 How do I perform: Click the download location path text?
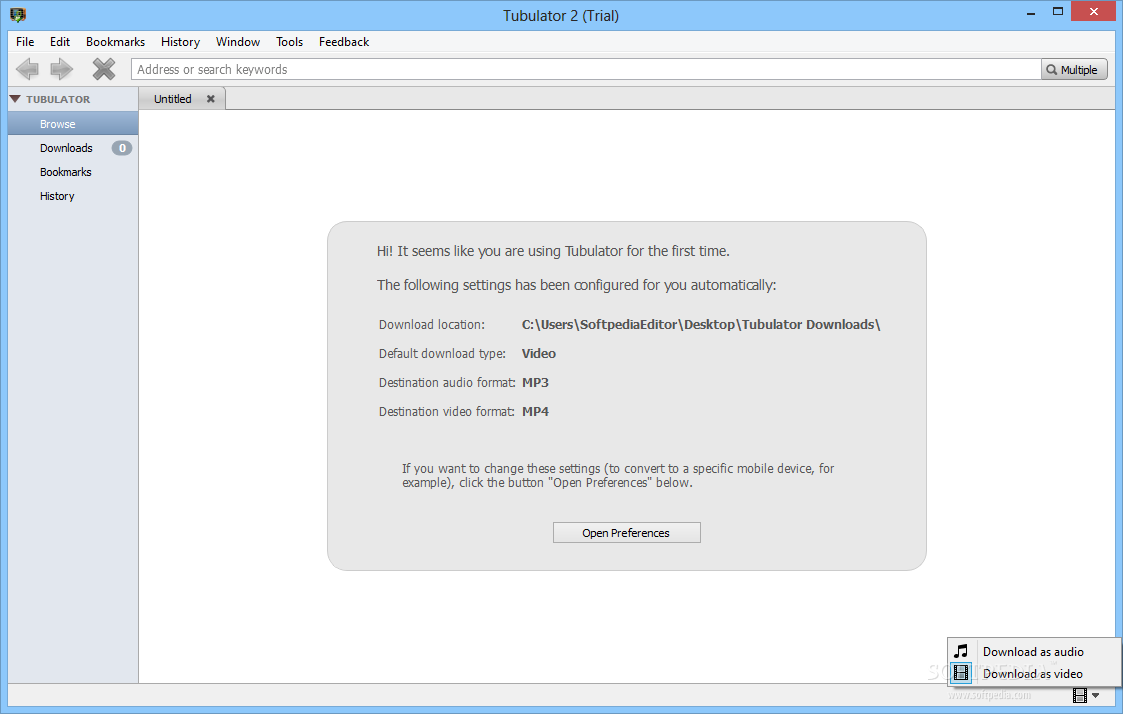pyautogui.click(x=701, y=324)
